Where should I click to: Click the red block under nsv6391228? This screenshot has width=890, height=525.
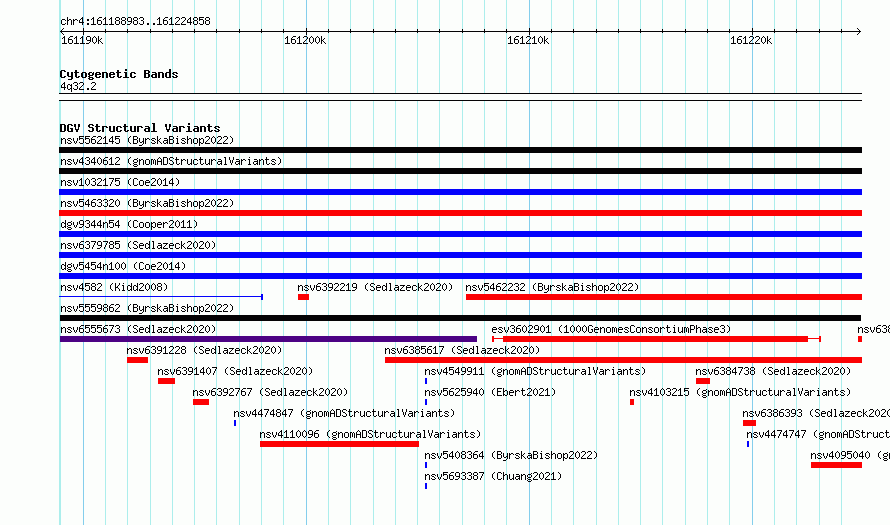137,360
